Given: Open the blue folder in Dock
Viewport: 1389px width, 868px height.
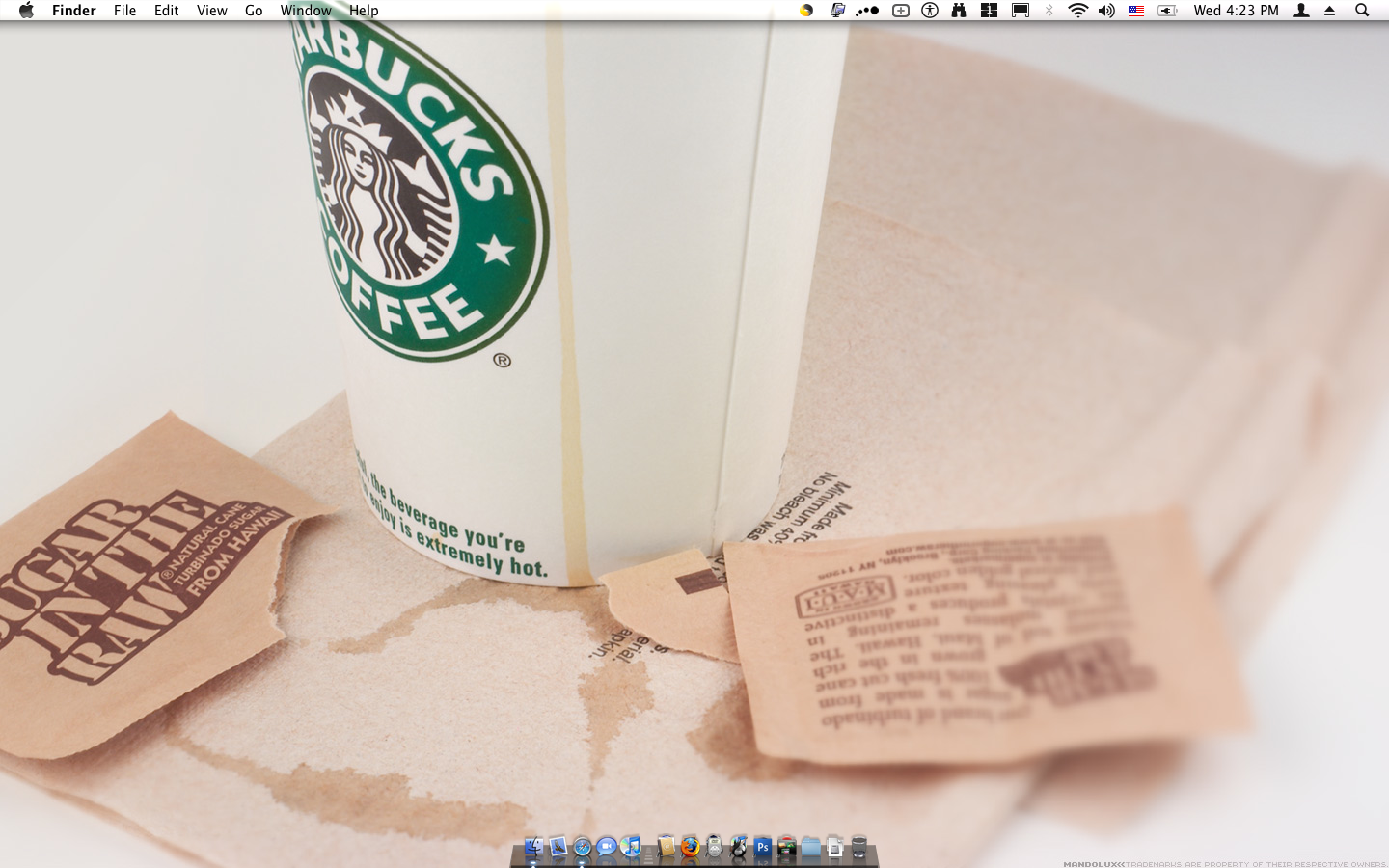Looking at the screenshot, I should [x=810, y=848].
